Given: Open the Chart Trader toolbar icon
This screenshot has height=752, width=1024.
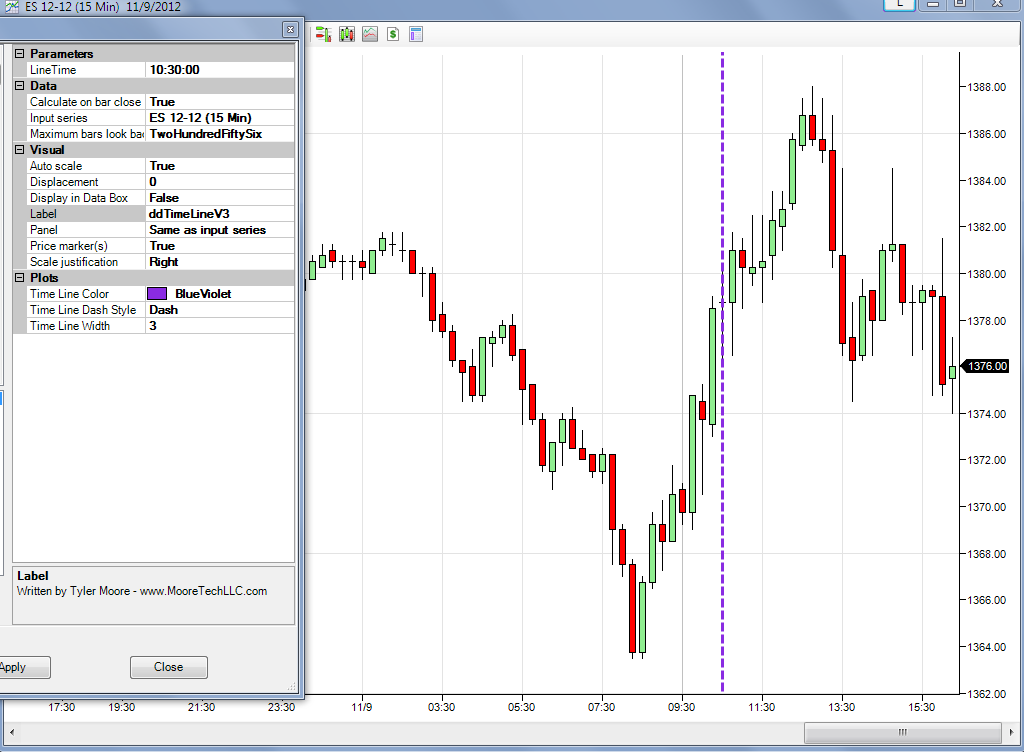Looking at the screenshot, I should click(x=323, y=34).
